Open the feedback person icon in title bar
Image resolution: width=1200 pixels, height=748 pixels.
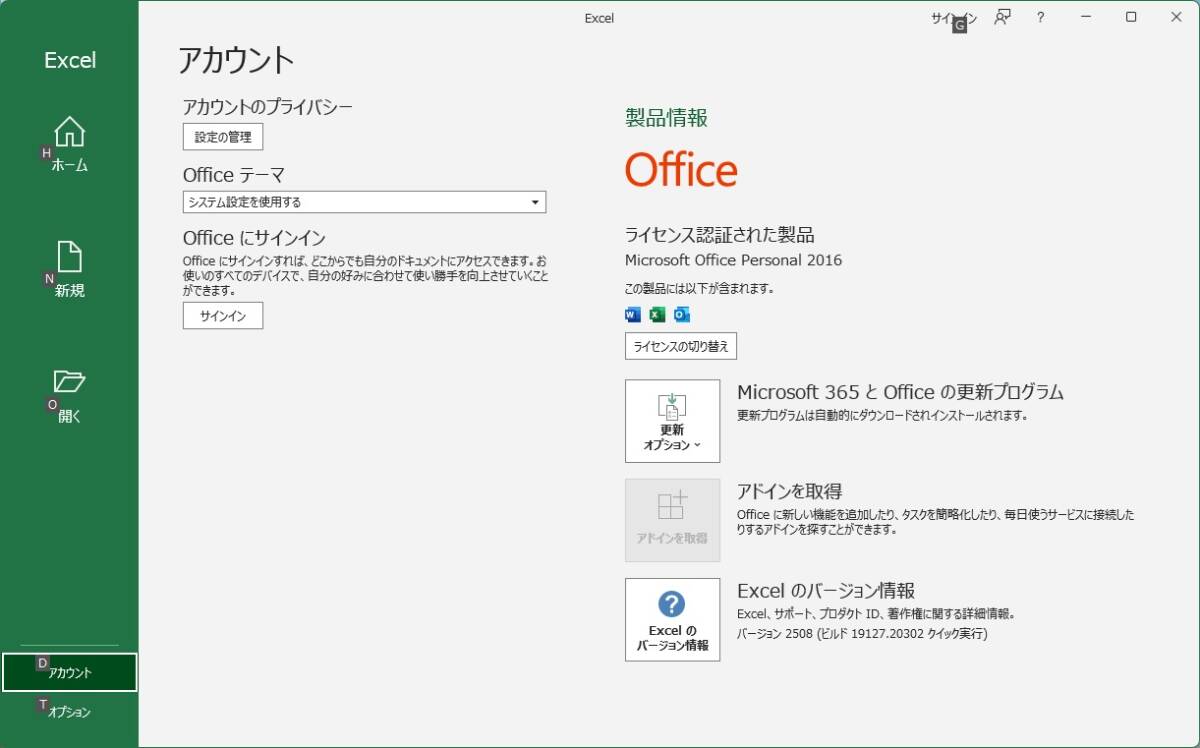[1002, 17]
